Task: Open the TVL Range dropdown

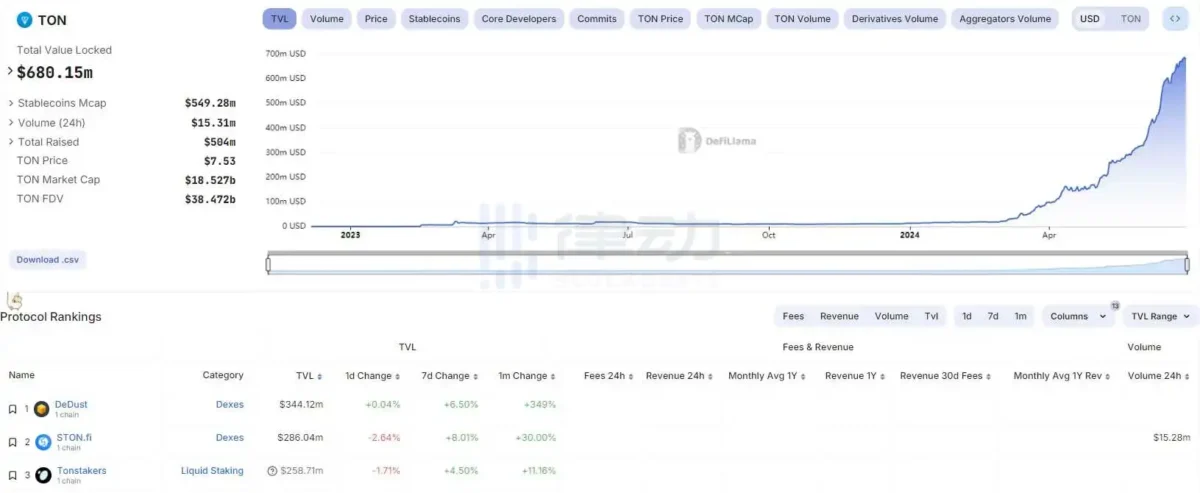Action: click(1160, 316)
